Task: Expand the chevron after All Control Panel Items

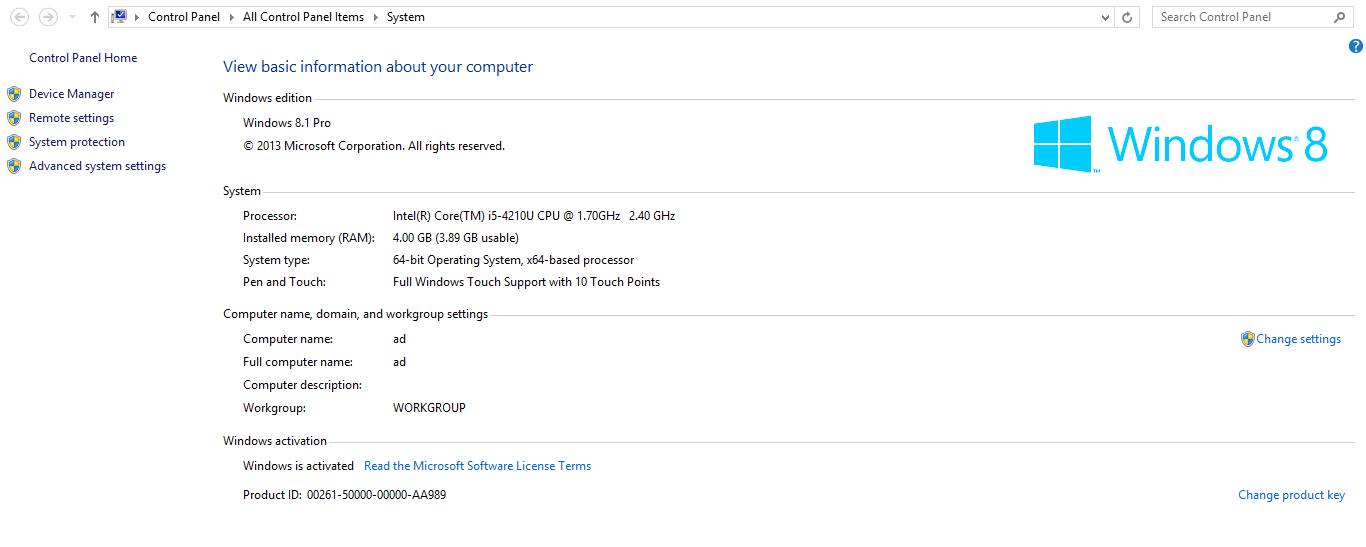Action: click(376, 17)
